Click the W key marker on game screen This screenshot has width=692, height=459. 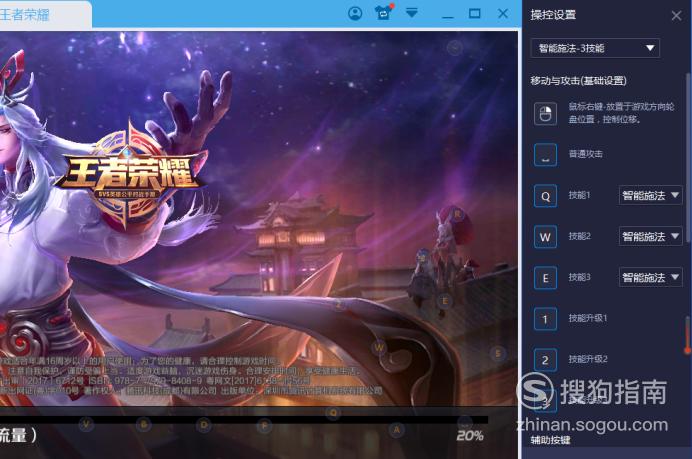point(379,347)
